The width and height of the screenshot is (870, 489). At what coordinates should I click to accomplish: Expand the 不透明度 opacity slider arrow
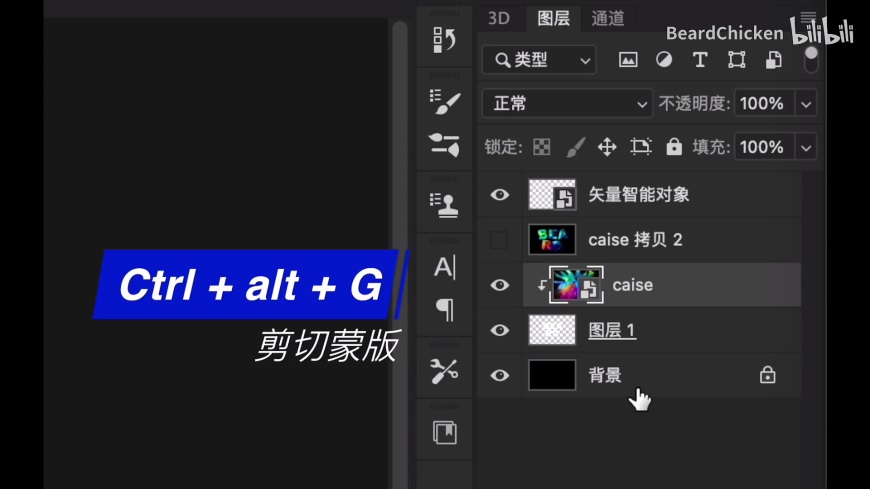[x=806, y=104]
